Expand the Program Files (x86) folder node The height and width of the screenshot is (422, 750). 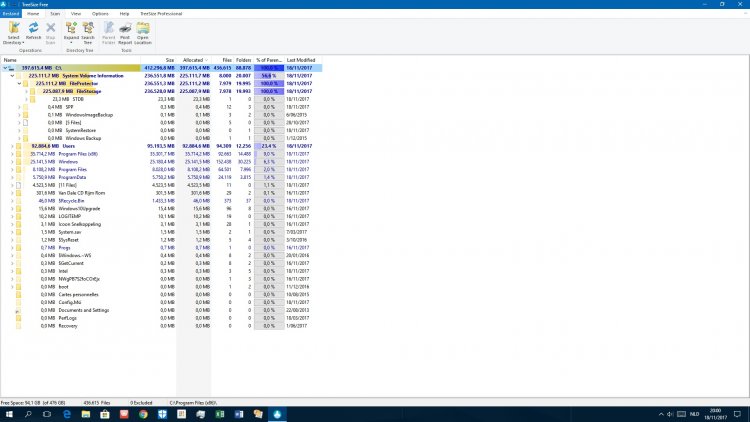12,153
